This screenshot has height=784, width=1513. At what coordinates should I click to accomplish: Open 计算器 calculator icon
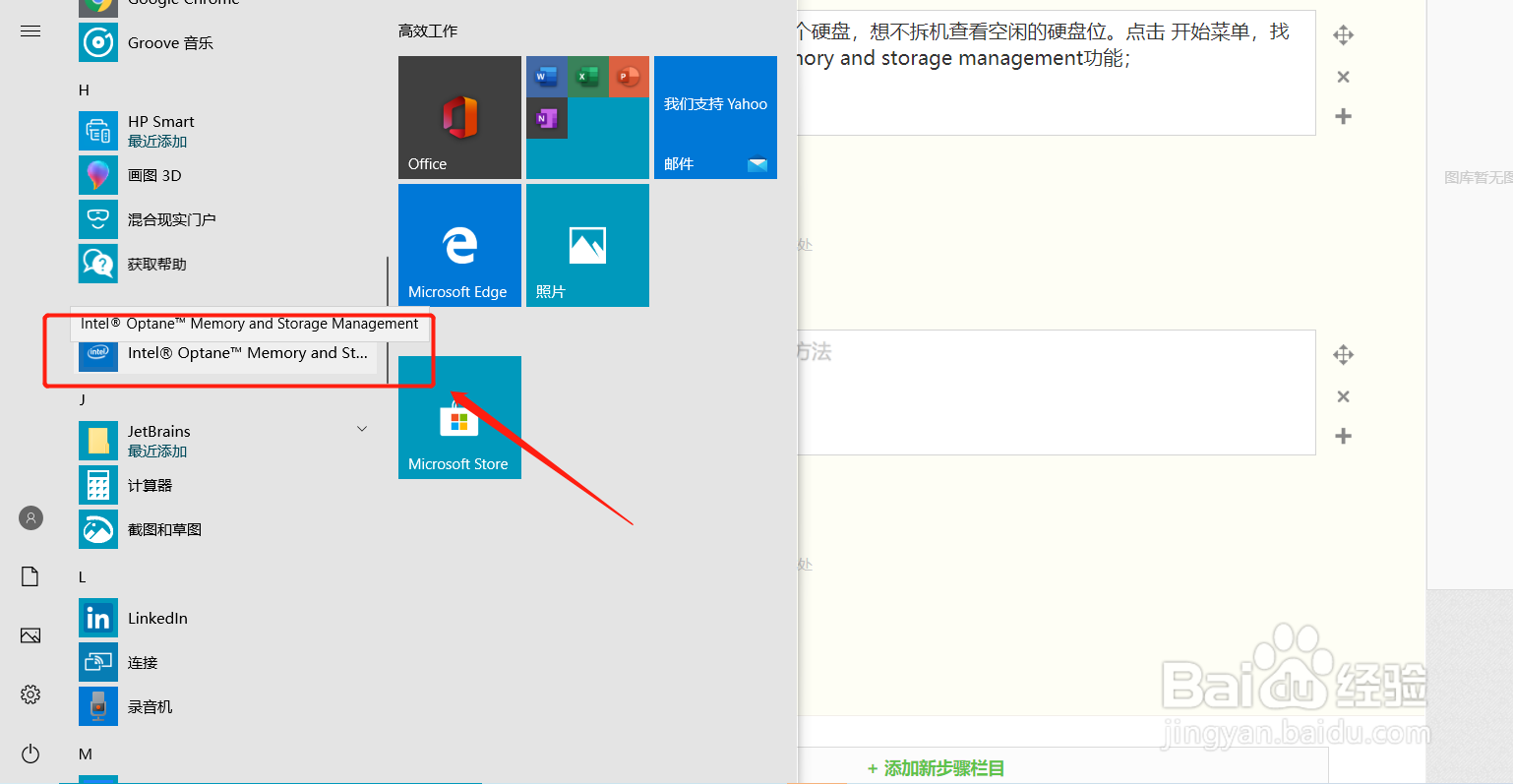click(x=98, y=485)
